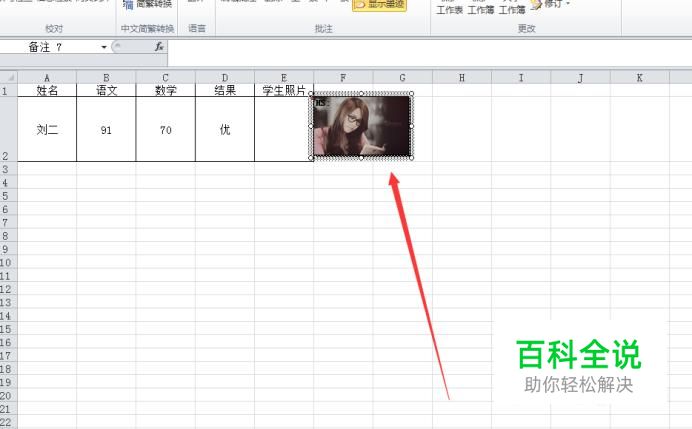This screenshot has height=429, width=692.
Task: Select column C header
Action: pos(165,78)
